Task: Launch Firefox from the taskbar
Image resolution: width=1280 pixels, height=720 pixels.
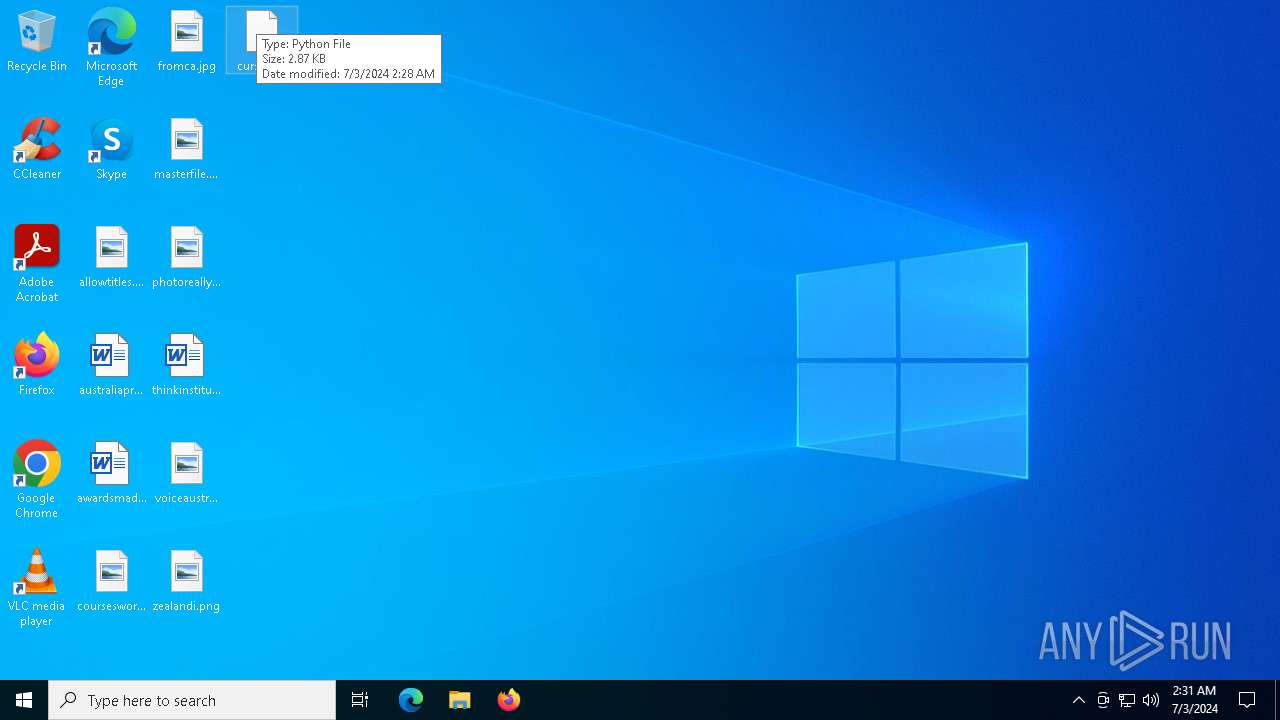Action: pos(509,700)
